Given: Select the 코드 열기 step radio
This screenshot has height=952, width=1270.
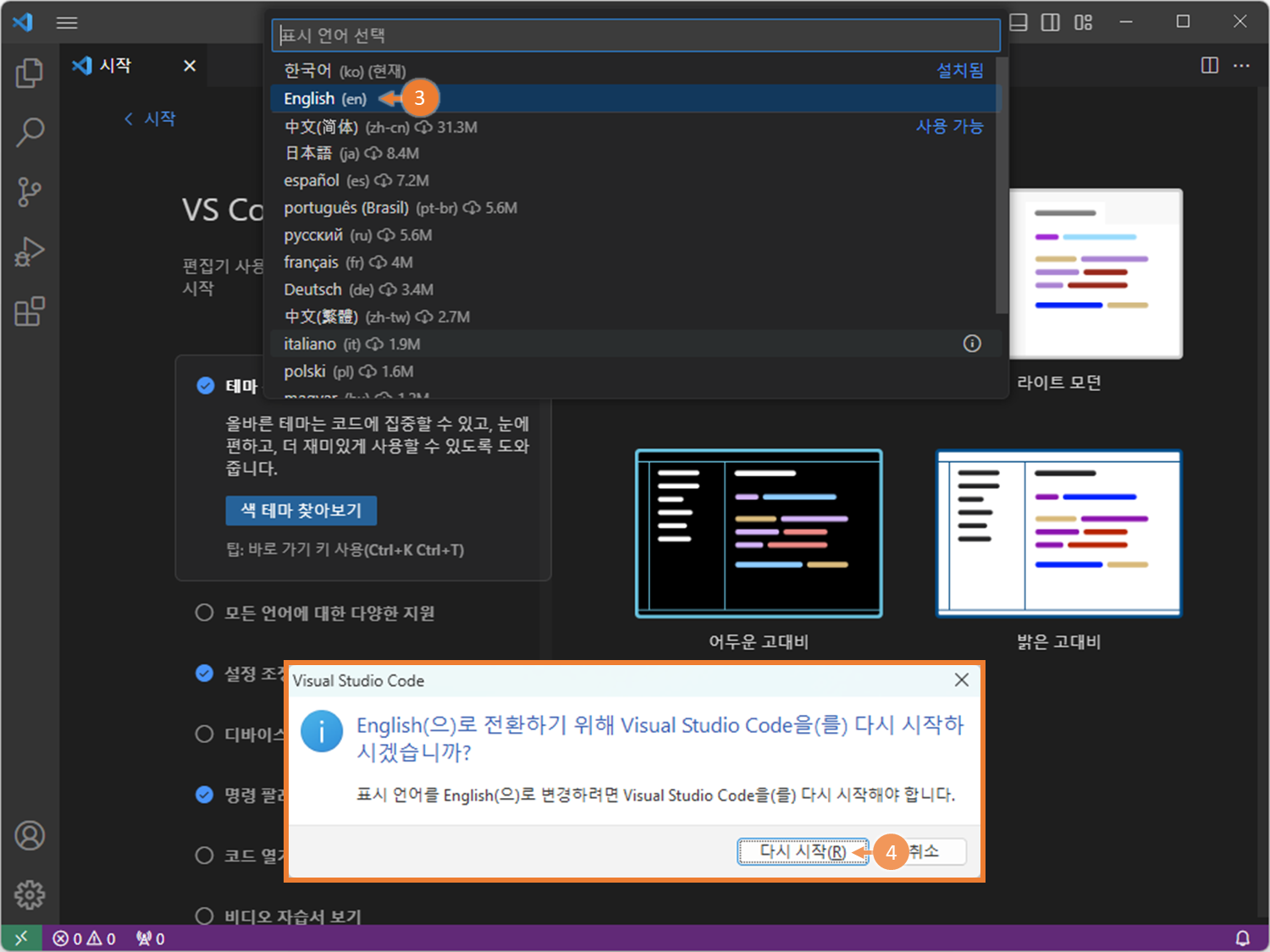Looking at the screenshot, I should 204,856.
